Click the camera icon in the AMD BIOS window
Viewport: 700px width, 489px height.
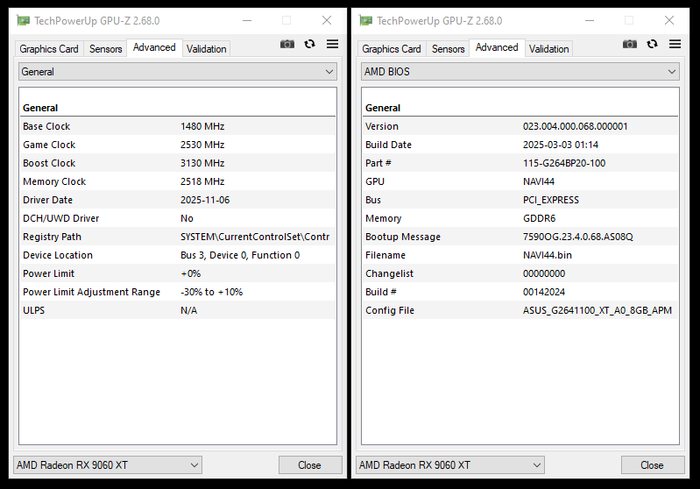point(630,44)
